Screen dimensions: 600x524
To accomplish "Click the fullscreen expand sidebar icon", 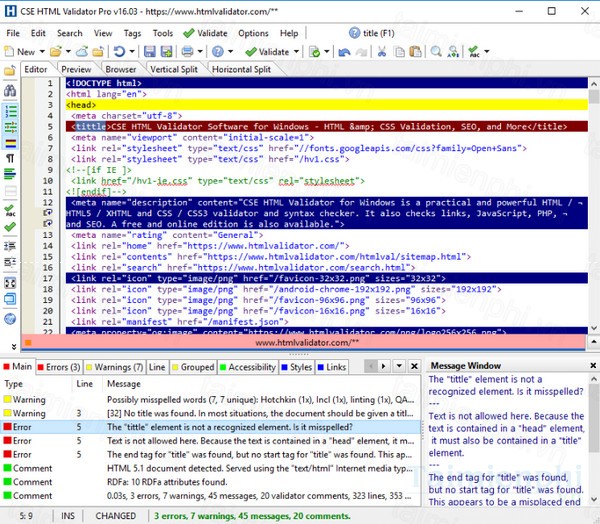I will click(10, 283).
